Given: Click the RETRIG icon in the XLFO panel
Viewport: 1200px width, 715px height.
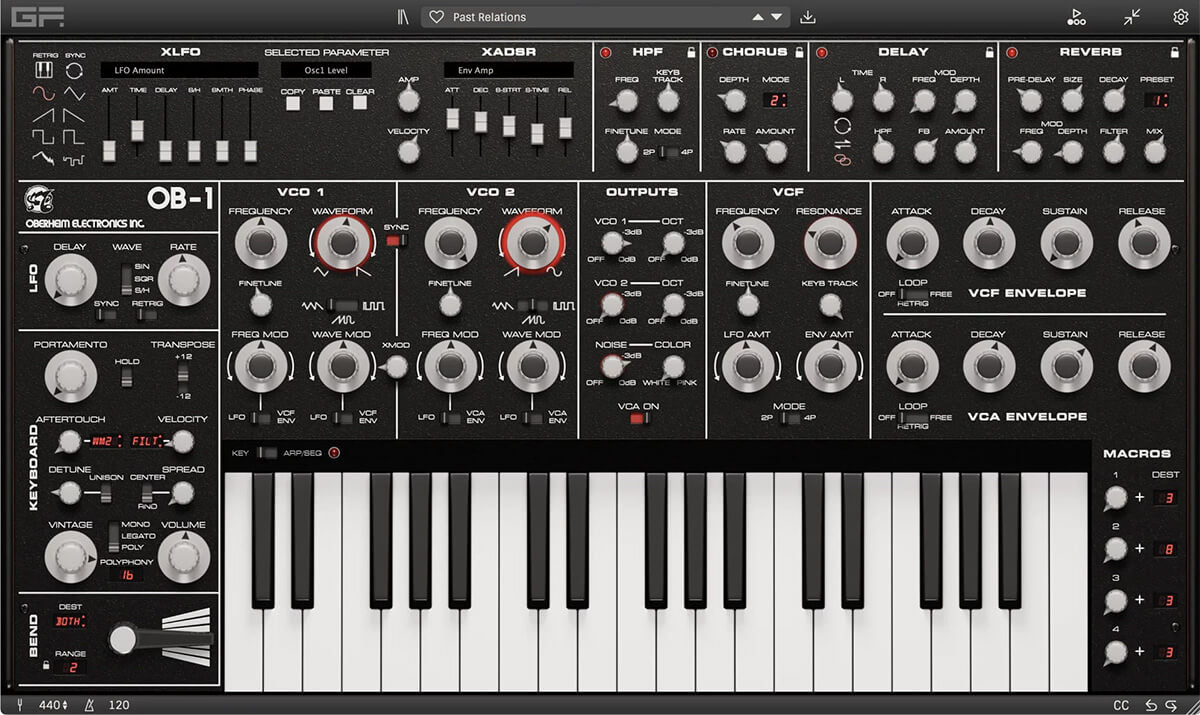Looking at the screenshot, I should coord(44,69).
